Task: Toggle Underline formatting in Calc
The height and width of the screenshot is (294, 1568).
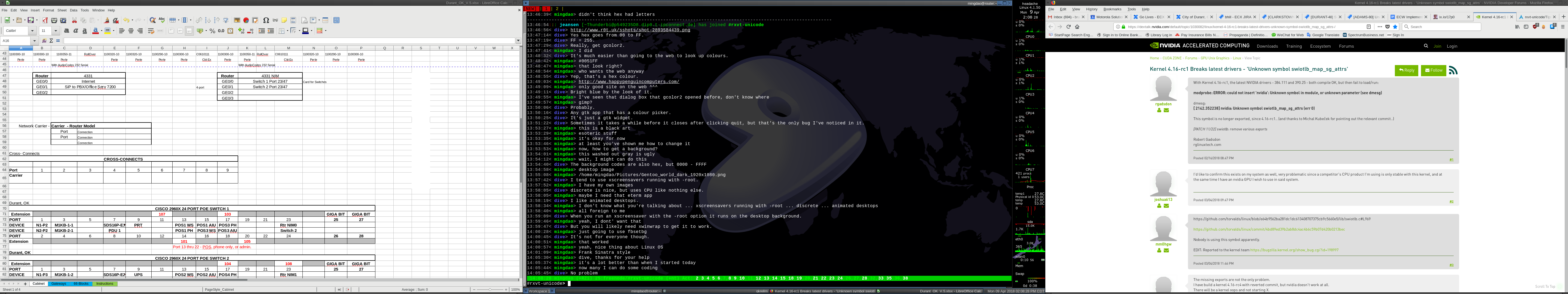Action: [x=85, y=31]
